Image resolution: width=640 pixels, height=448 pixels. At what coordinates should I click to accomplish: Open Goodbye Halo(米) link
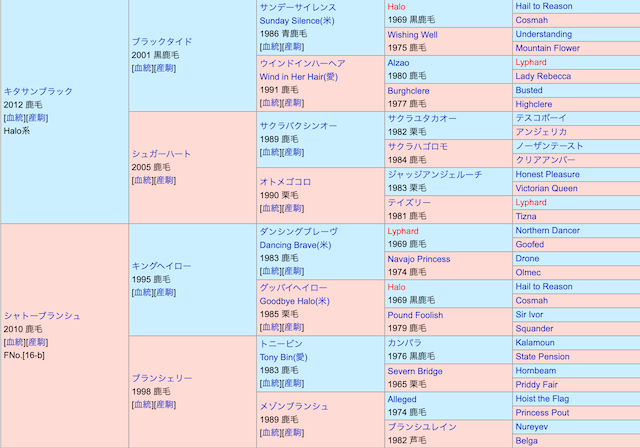(x=294, y=300)
